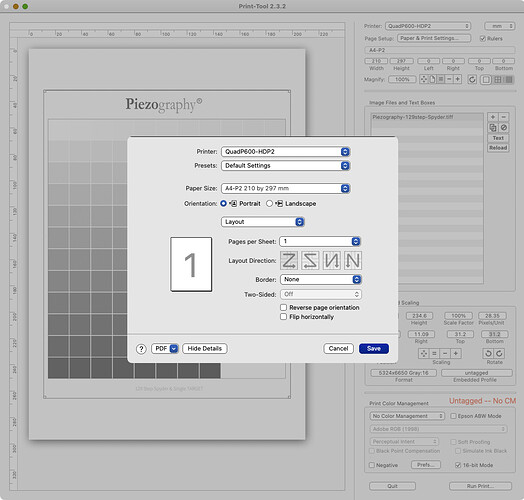Select the N-shaped layout direction icon
524x500 pixels.
click(x=353, y=260)
